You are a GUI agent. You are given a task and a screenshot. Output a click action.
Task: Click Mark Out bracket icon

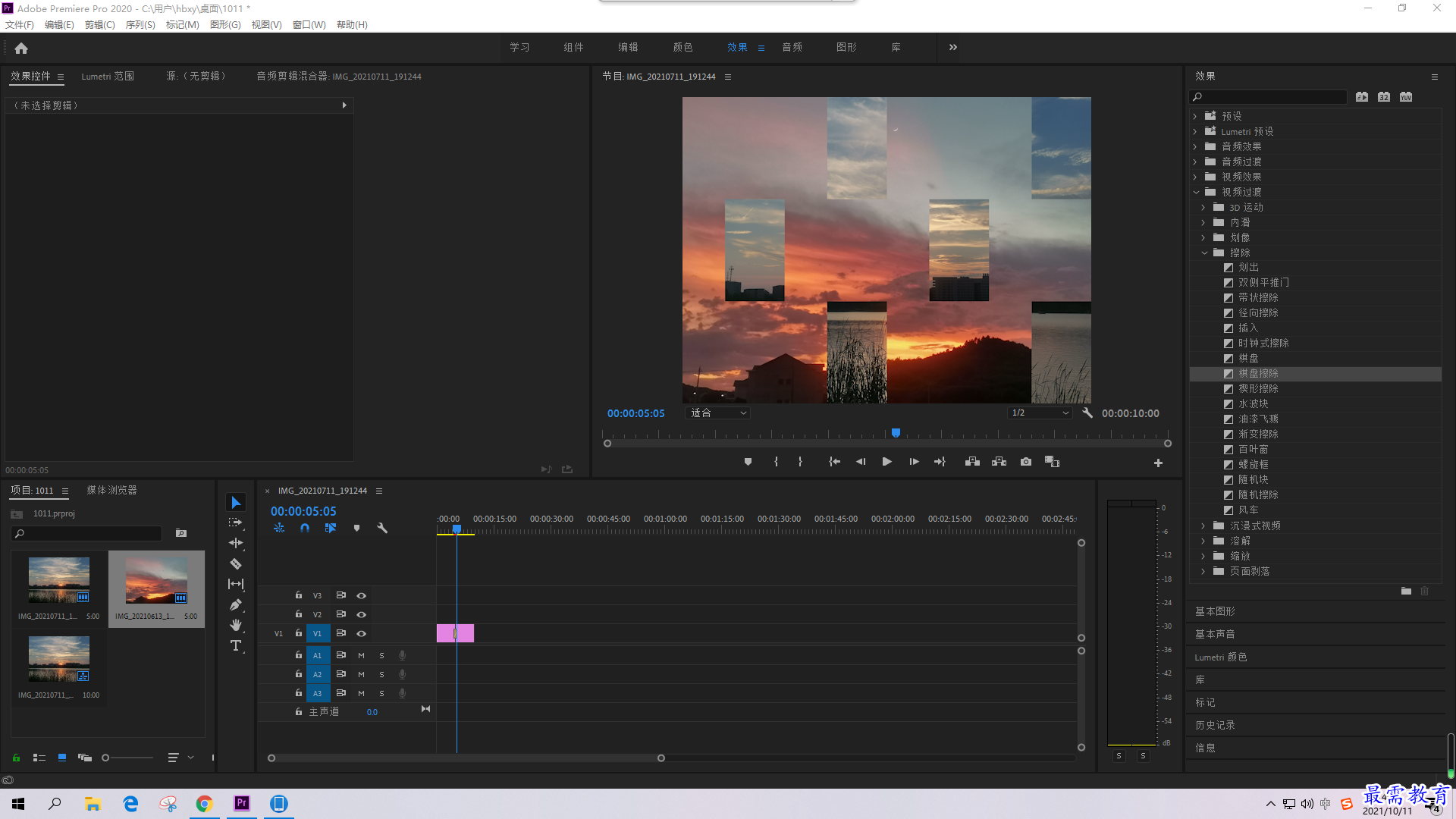click(x=800, y=462)
